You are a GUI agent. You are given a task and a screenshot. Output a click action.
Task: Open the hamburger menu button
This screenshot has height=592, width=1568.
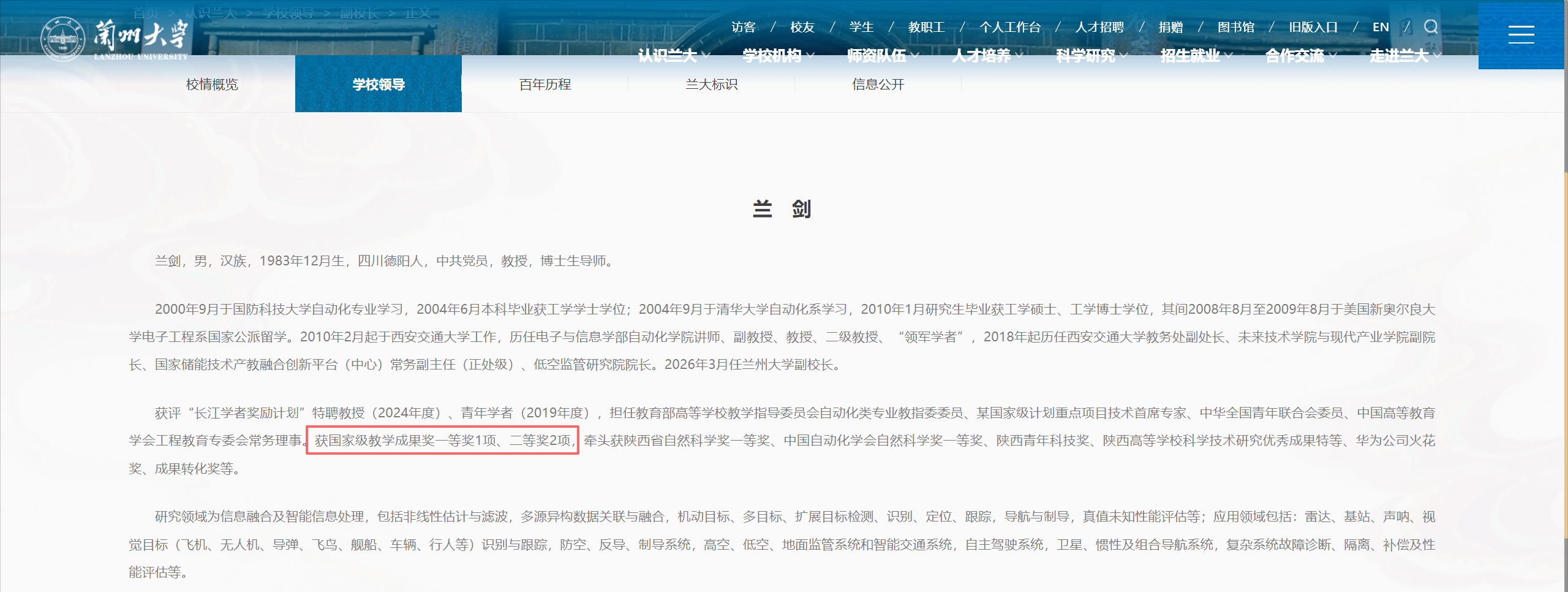[x=1521, y=35]
